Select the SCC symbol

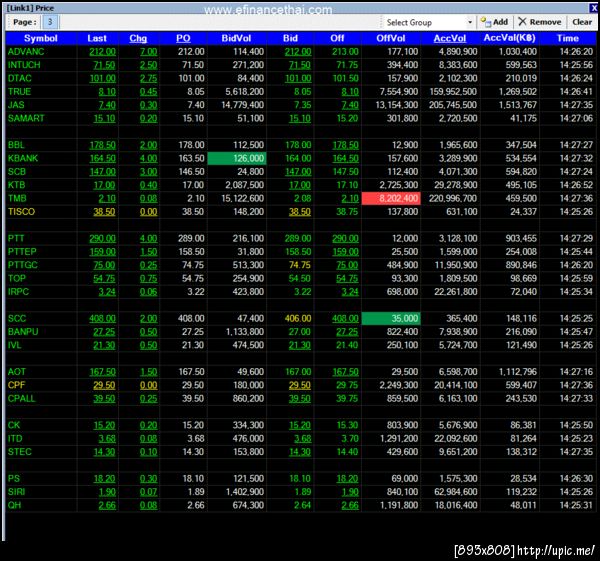point(17,318)
